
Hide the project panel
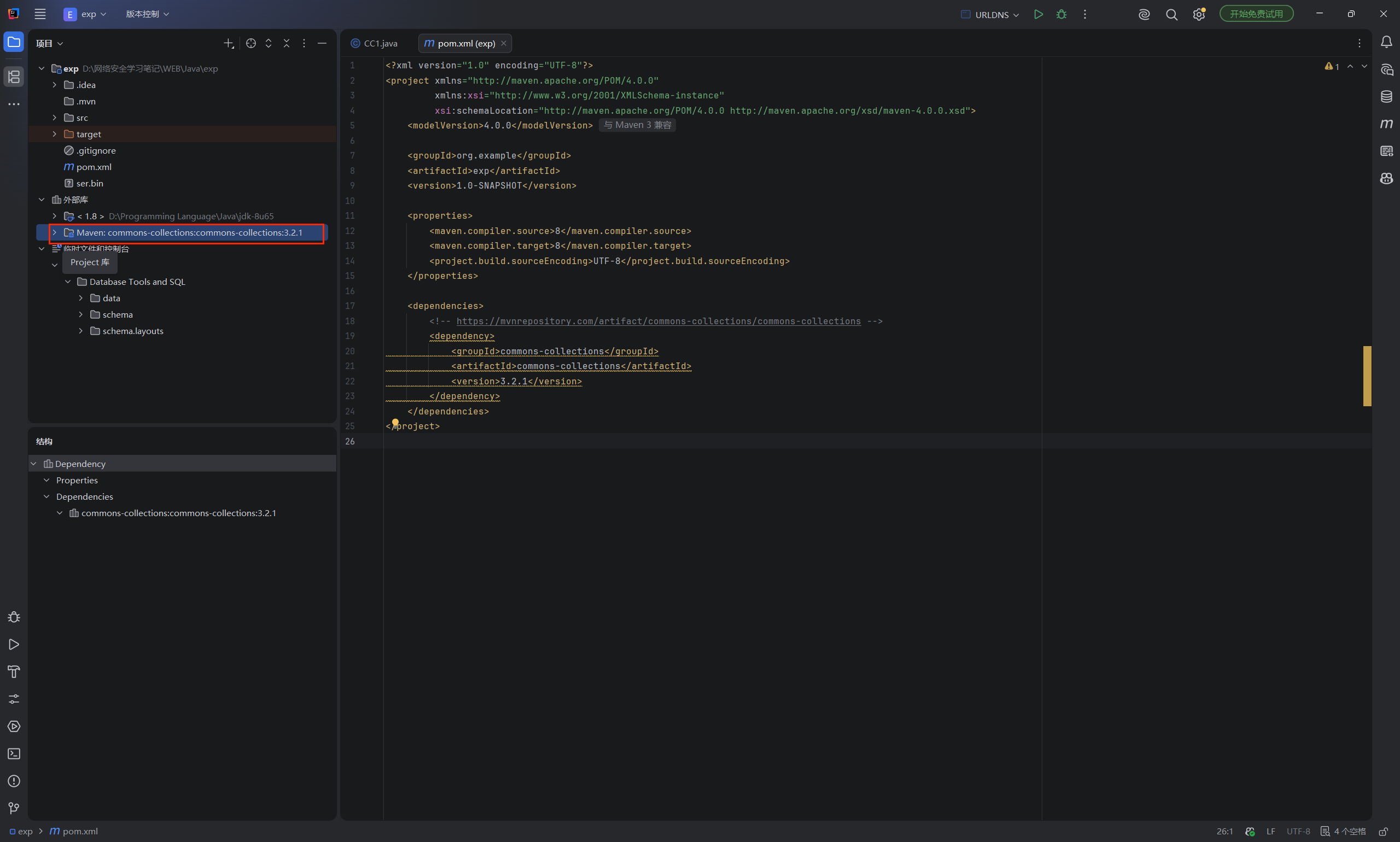(322, 43)
